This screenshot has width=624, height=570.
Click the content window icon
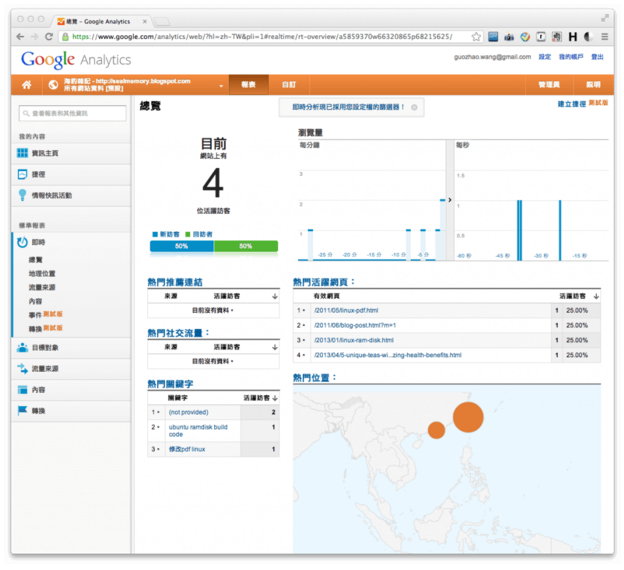pos(22,390)
